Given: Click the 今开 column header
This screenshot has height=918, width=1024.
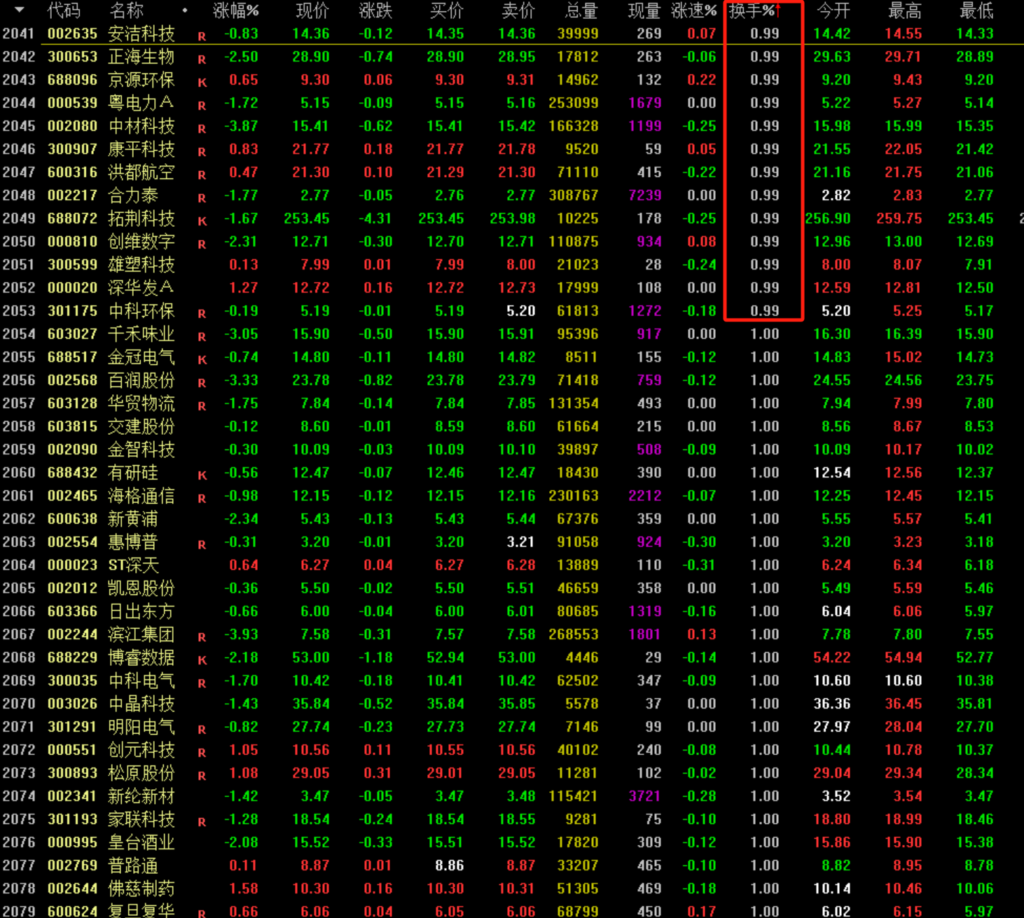Looking at the screenshot, I should 834,10.
